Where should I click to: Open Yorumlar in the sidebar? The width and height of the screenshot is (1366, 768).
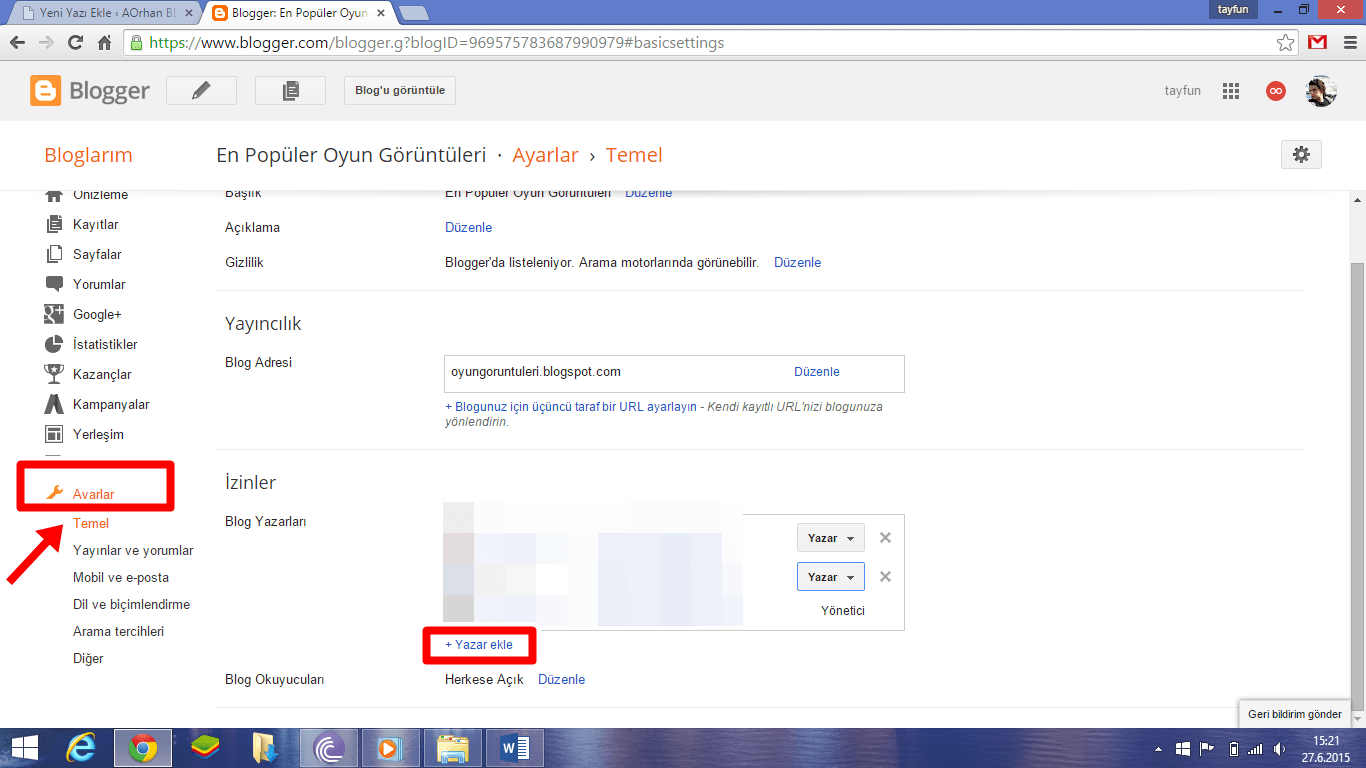99,285
